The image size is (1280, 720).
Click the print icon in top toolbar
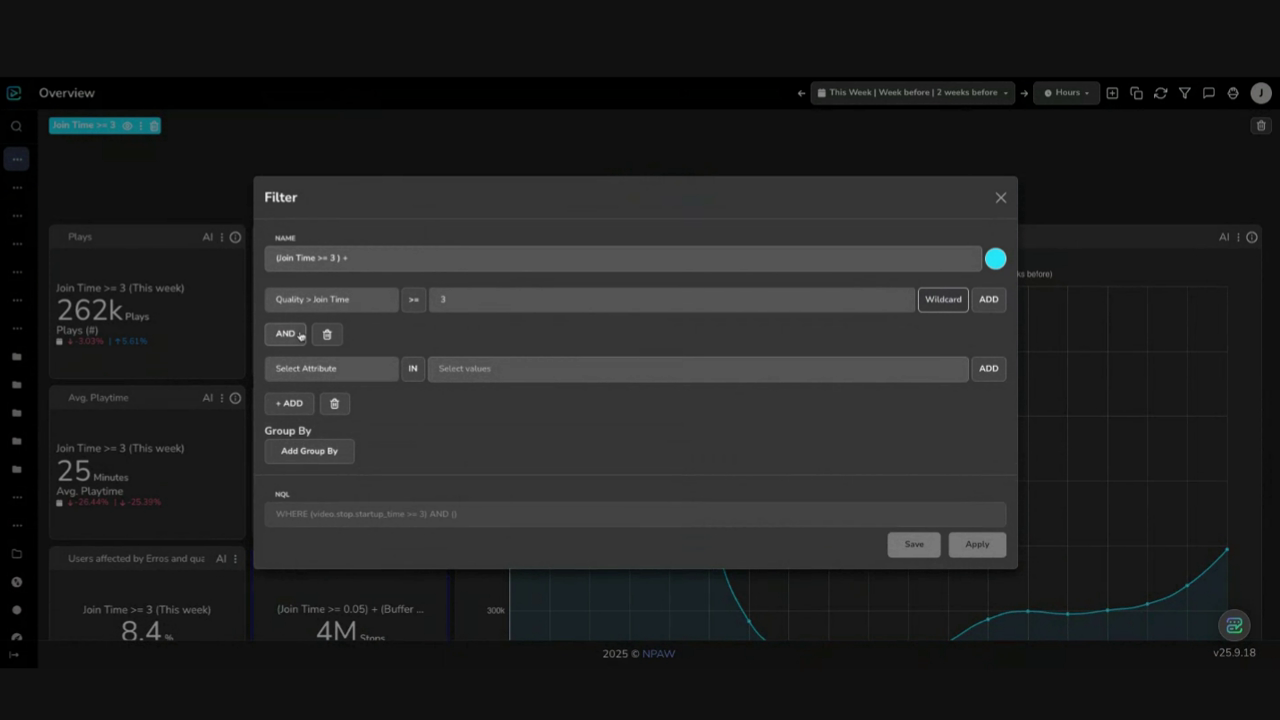pyautogui.click(x=1233, y=93)
